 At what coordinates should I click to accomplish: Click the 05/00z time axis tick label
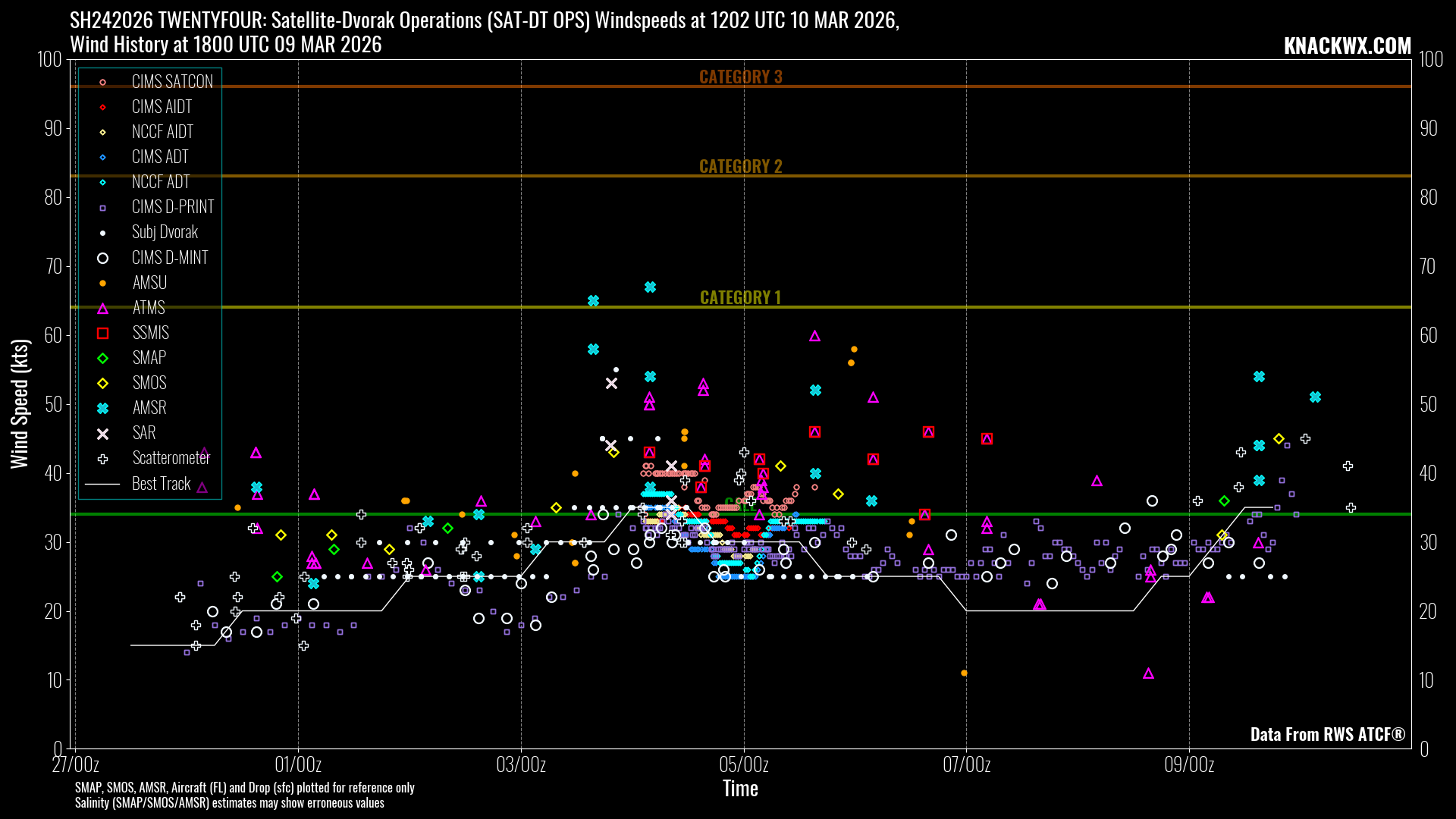[x=743, y=764]
